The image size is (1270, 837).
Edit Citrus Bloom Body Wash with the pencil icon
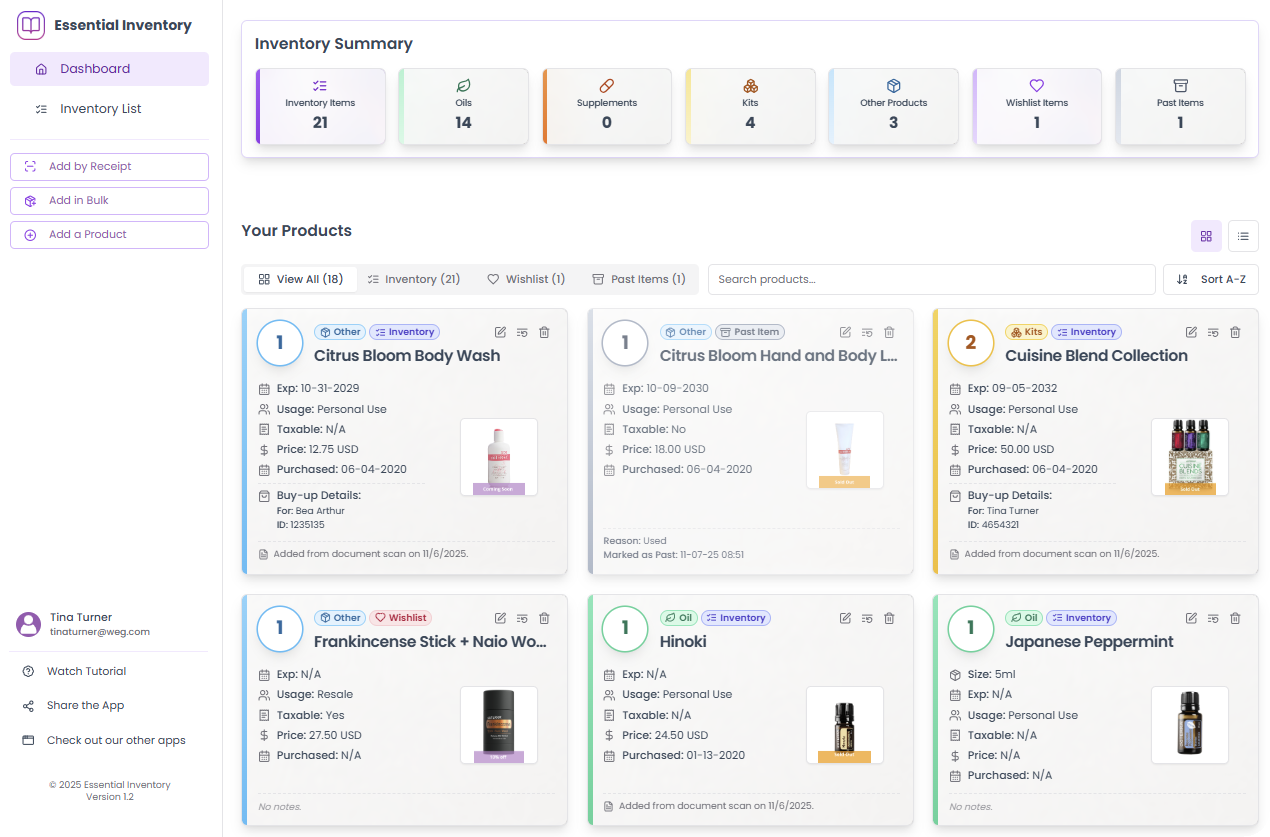tap(499, 331)
